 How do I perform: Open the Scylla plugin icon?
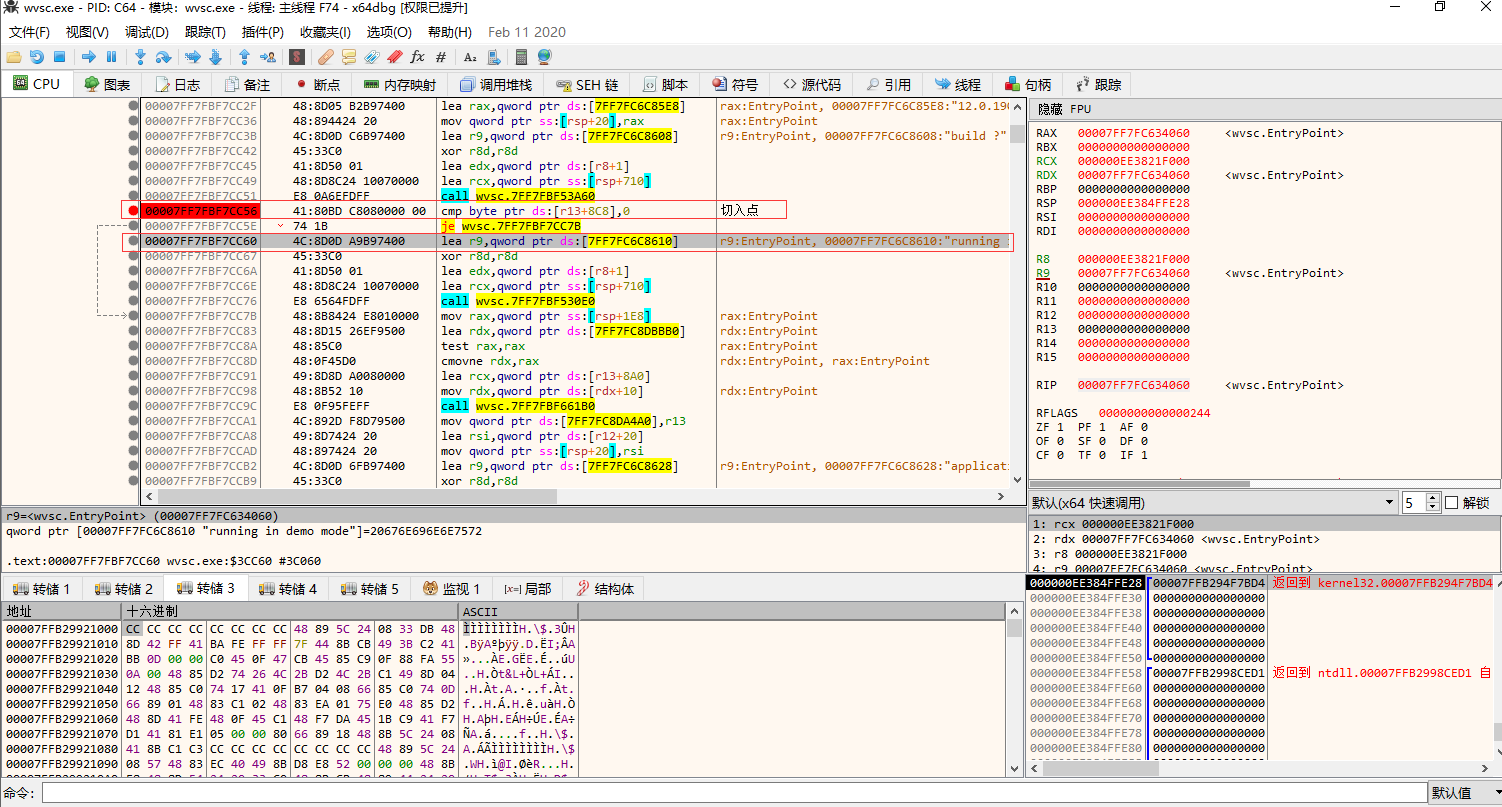pyautogui.click(x=296, y=57)
